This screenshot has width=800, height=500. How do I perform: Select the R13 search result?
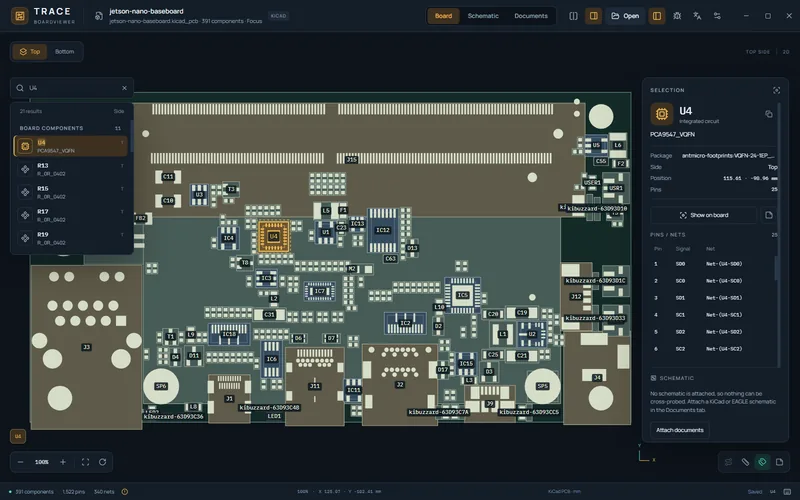pos(71,169)
